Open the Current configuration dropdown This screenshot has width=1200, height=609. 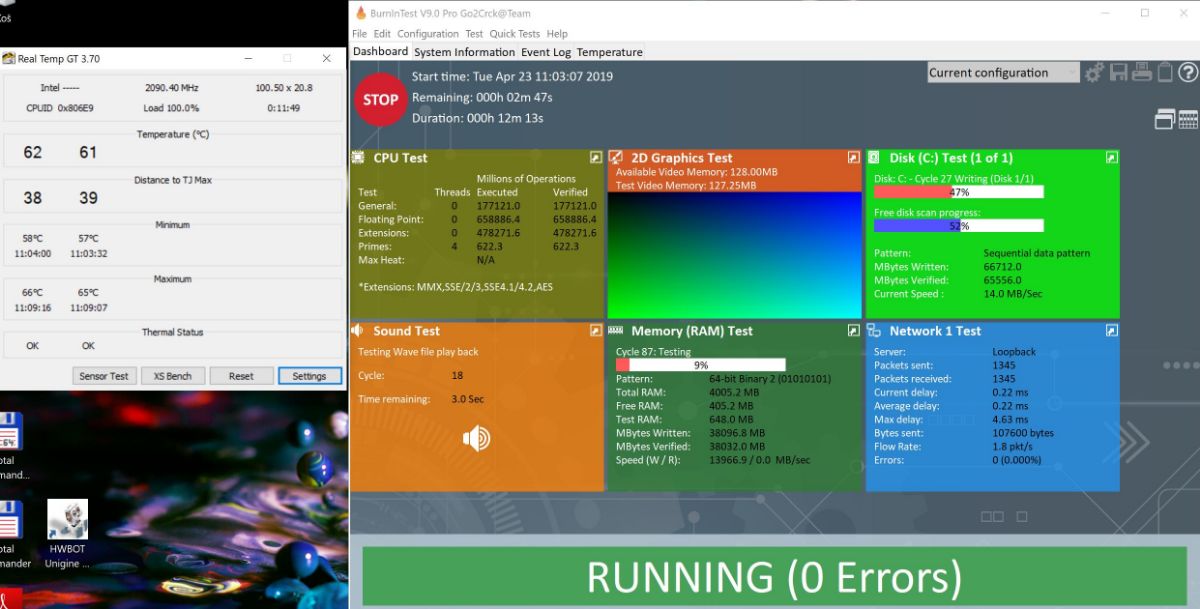1003,72
